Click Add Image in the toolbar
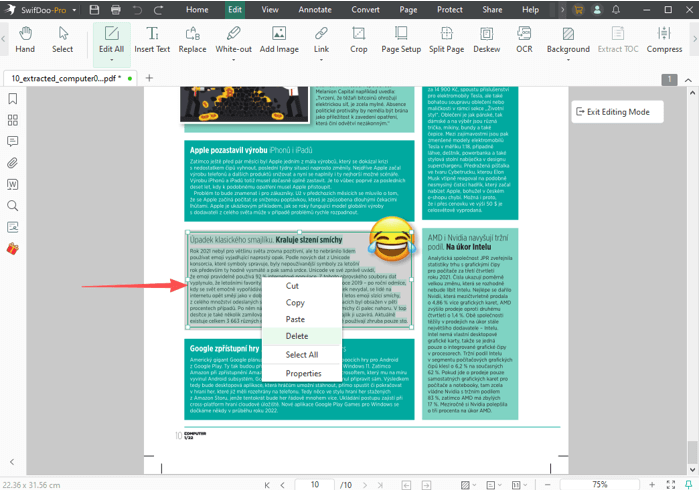Viewport: 700px width, 490px height. click(x=279, y=40)
